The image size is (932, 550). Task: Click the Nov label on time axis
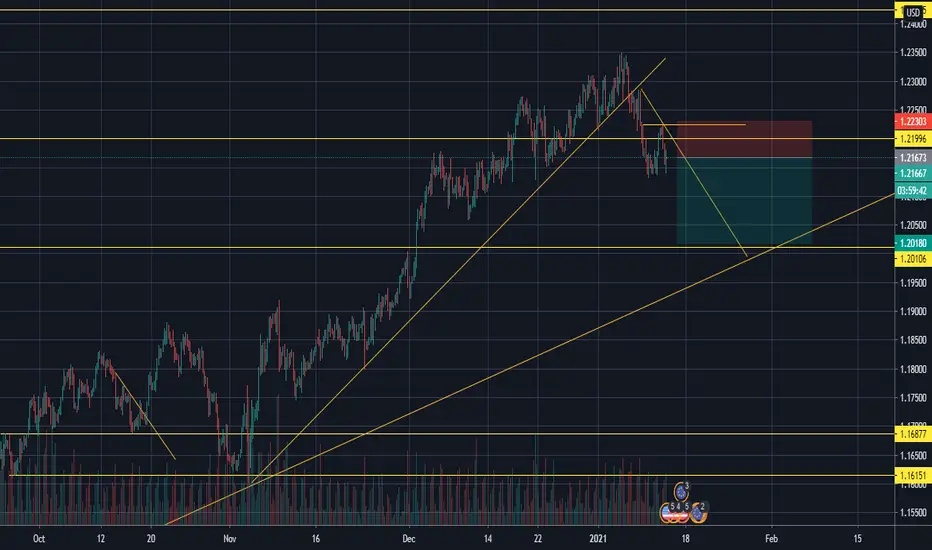pos(229,539)
